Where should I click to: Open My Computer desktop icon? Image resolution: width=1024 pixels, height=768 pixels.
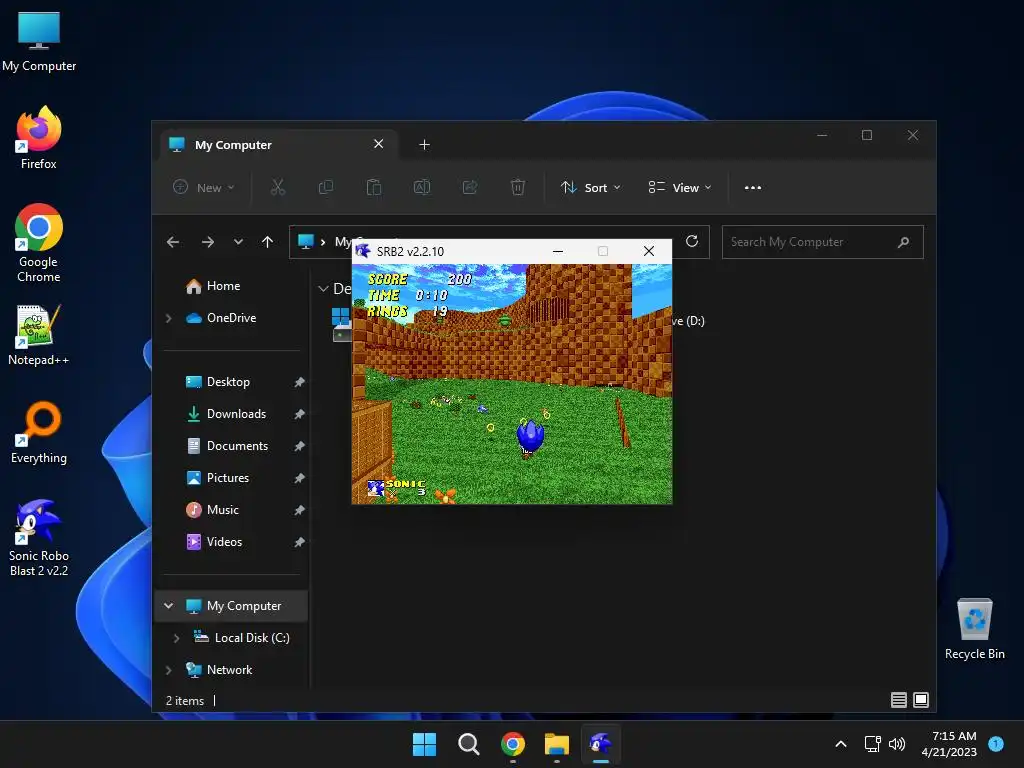[x=39, y=40]
